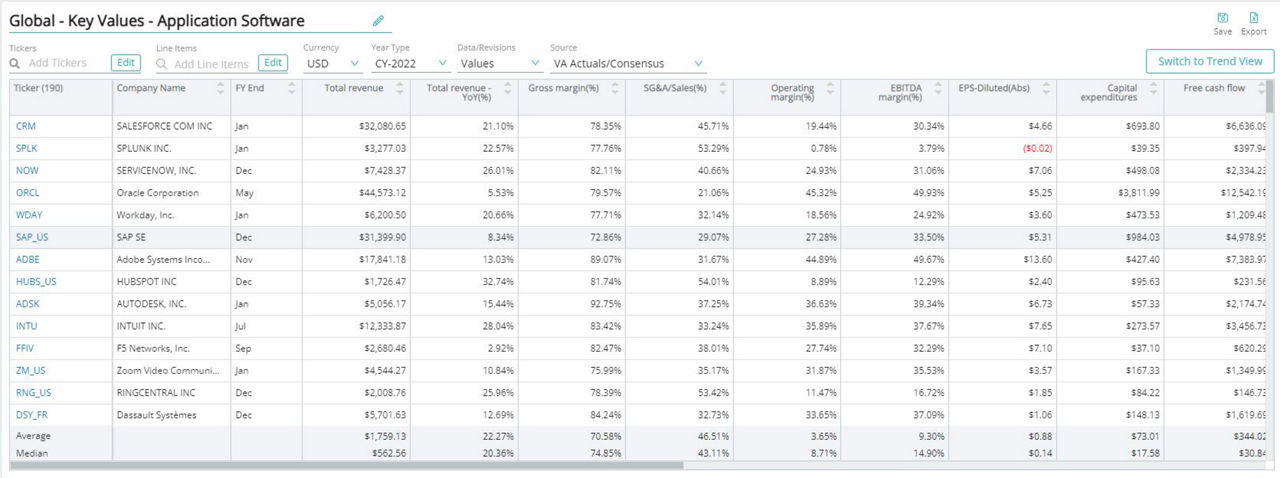1280x478 pixels.
Task: Focus the Add Tickers input field
Action: (67, 63)
